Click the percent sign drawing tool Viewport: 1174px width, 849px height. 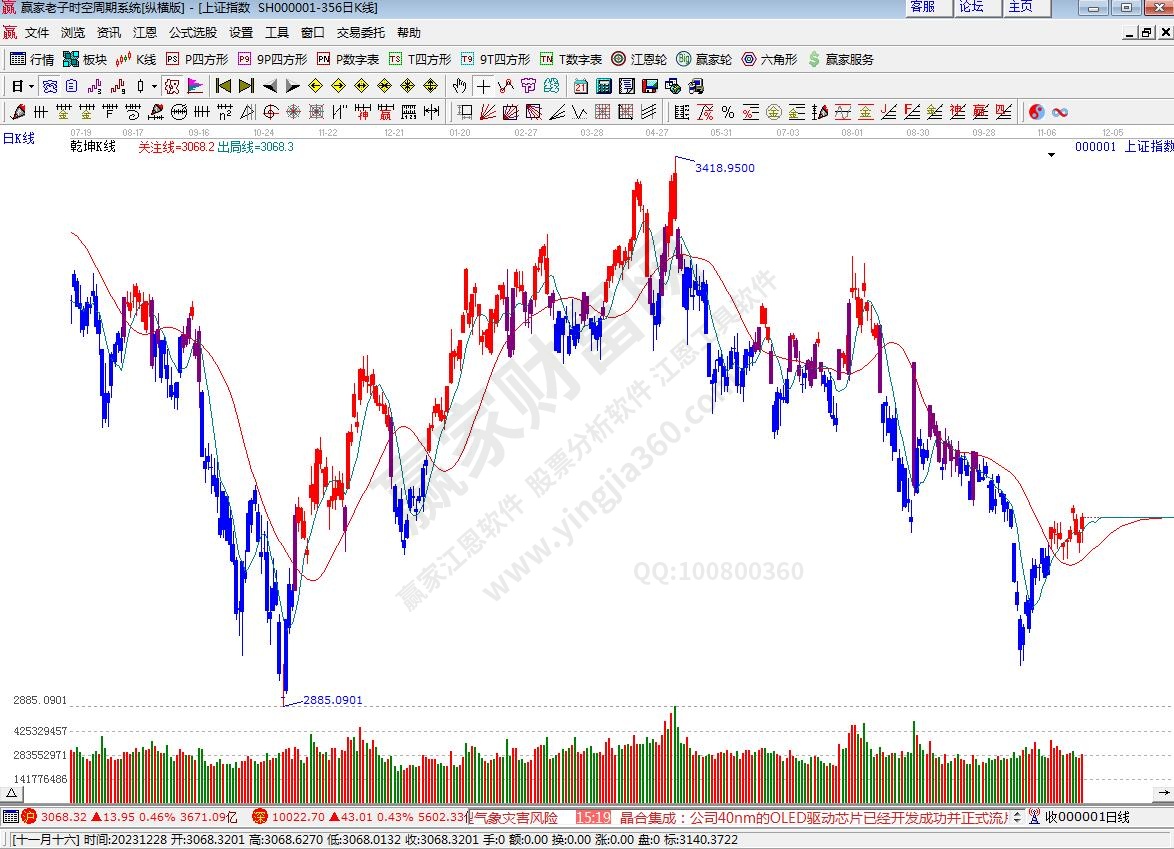coord(728,111)
